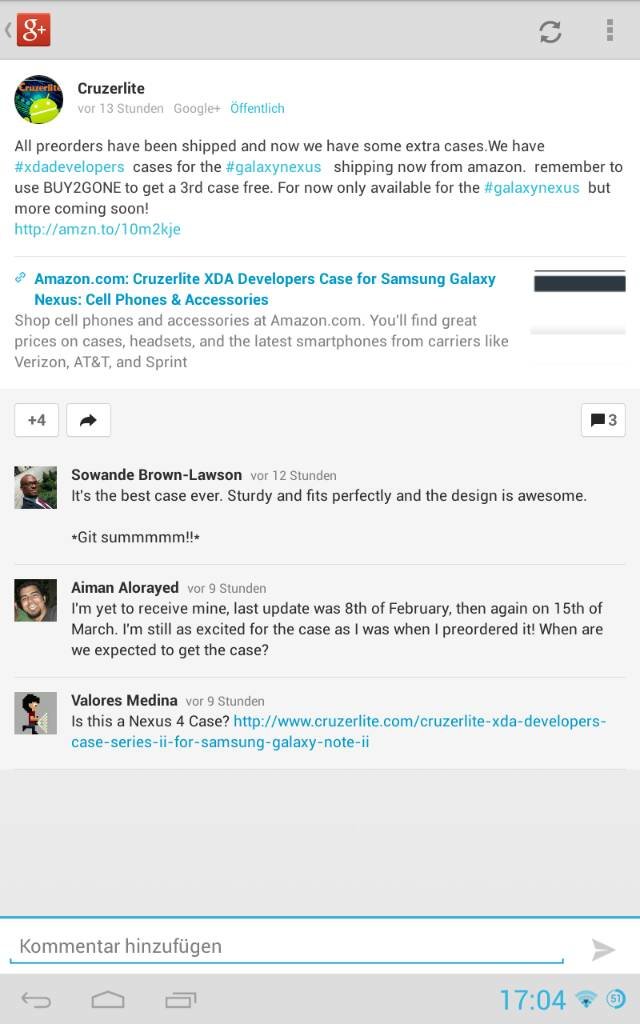Click the Öffentlich visibility label
This screenshot has height=1024, width=640.
coord(257,108)
